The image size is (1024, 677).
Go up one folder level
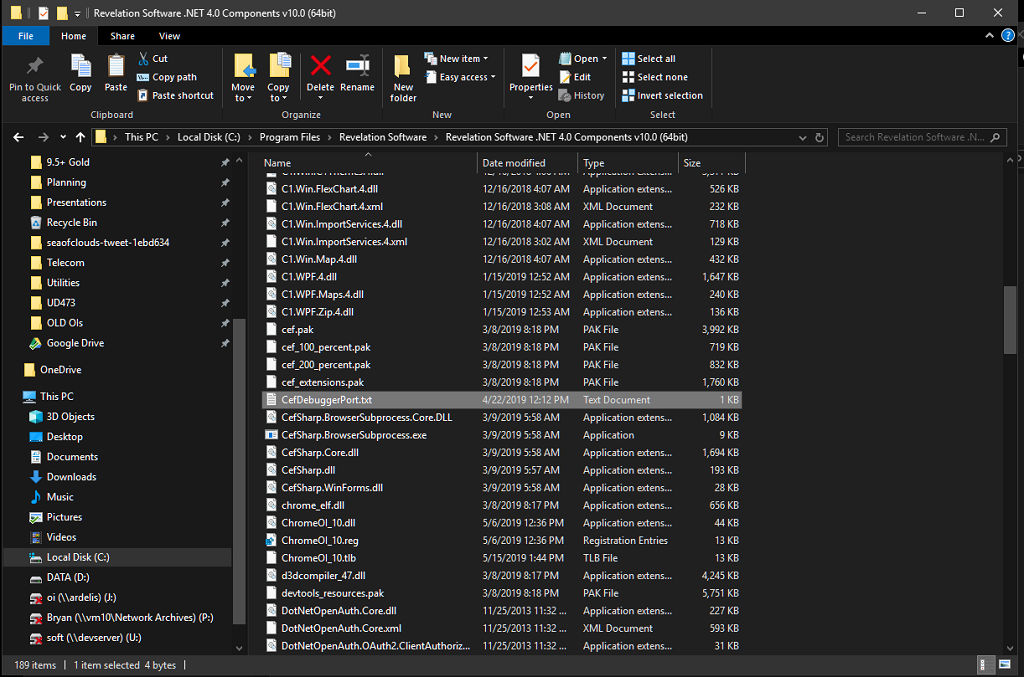tap(80, 137)
